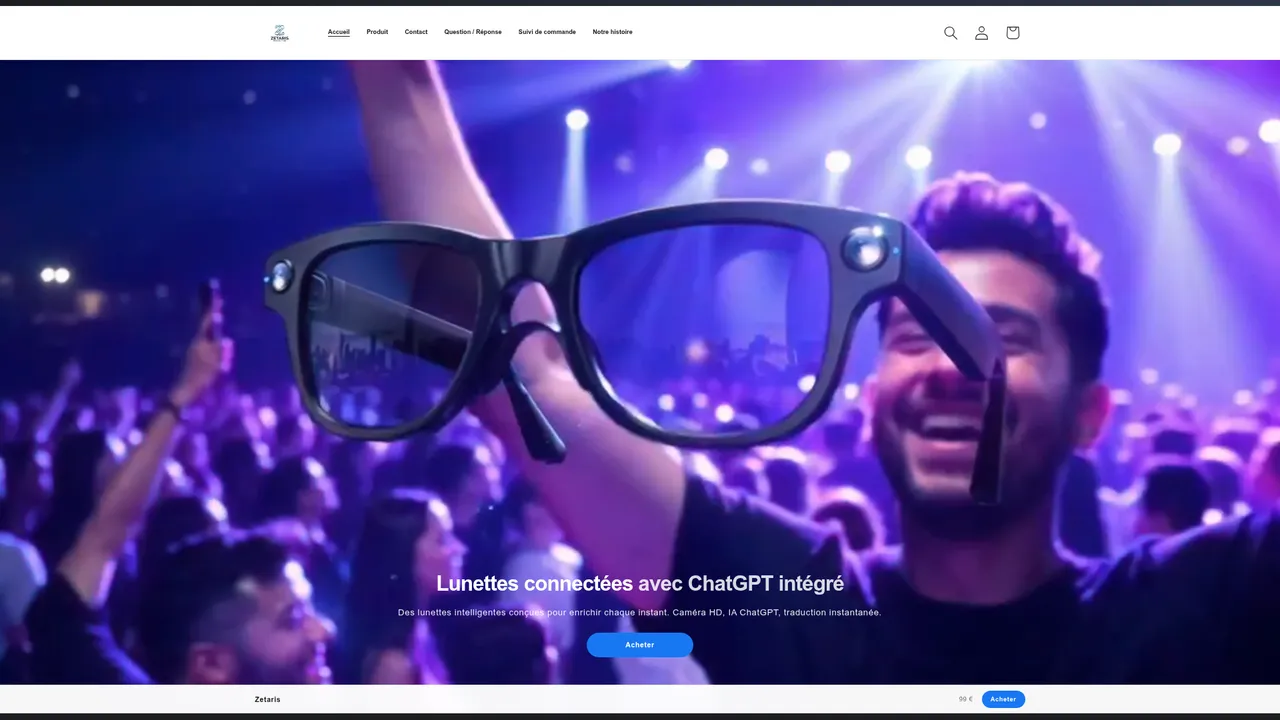Open the account login icon
Screen dimensions: 1280x720
[982, 33]
